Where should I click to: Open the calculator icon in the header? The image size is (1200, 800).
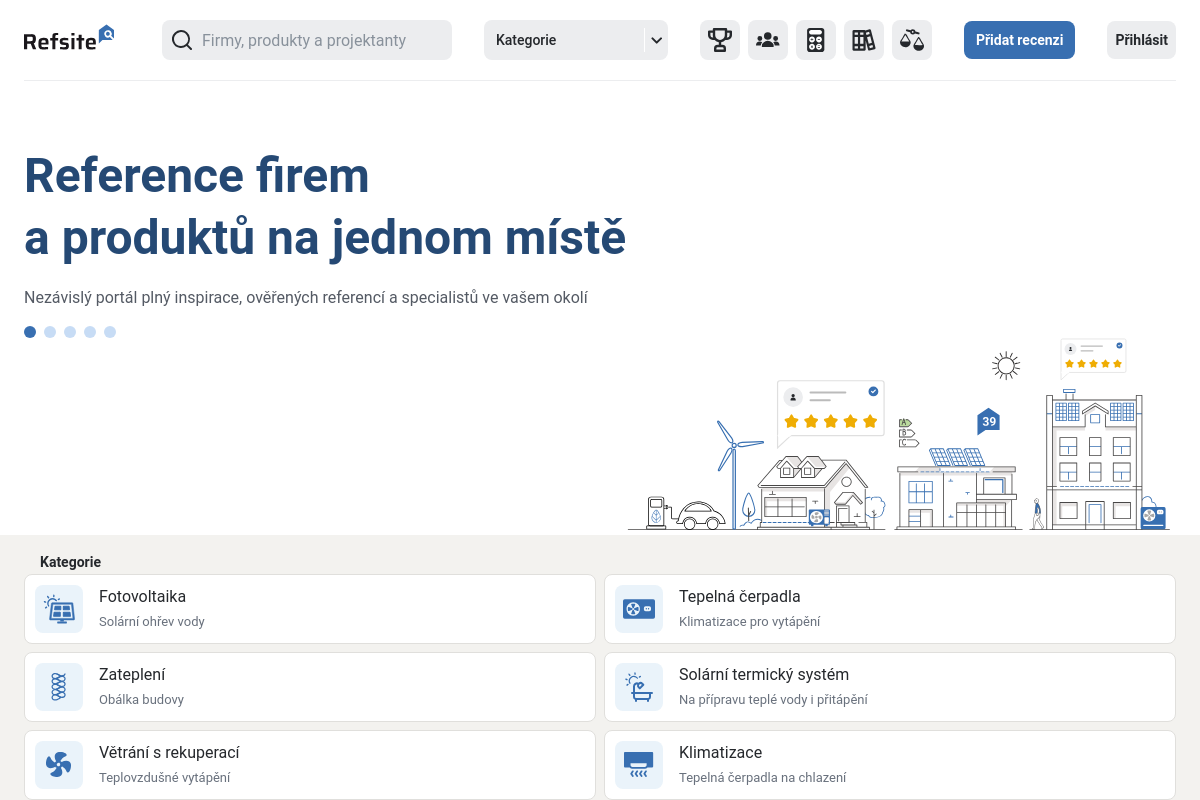coord(815,40)
